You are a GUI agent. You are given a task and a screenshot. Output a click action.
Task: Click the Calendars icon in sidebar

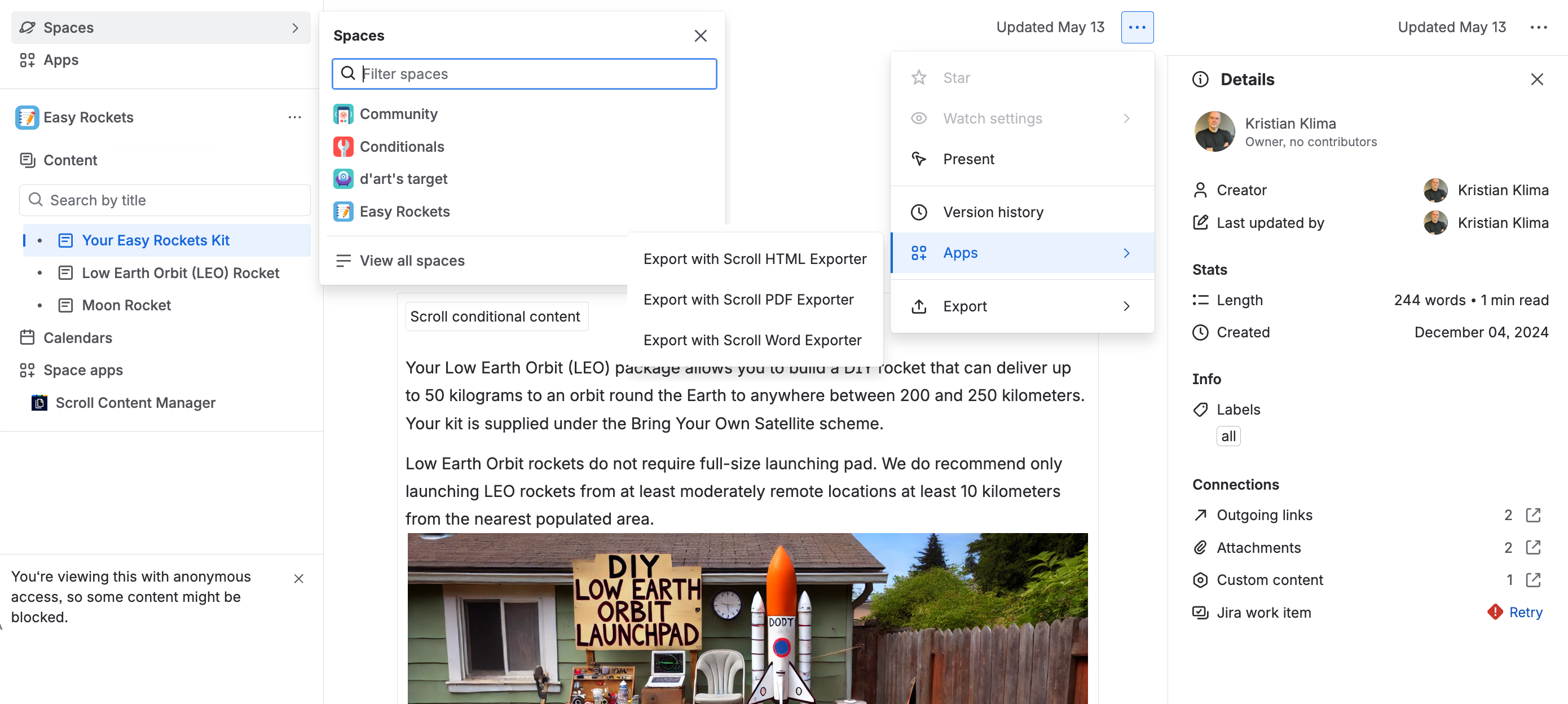[x=28, y=337]
